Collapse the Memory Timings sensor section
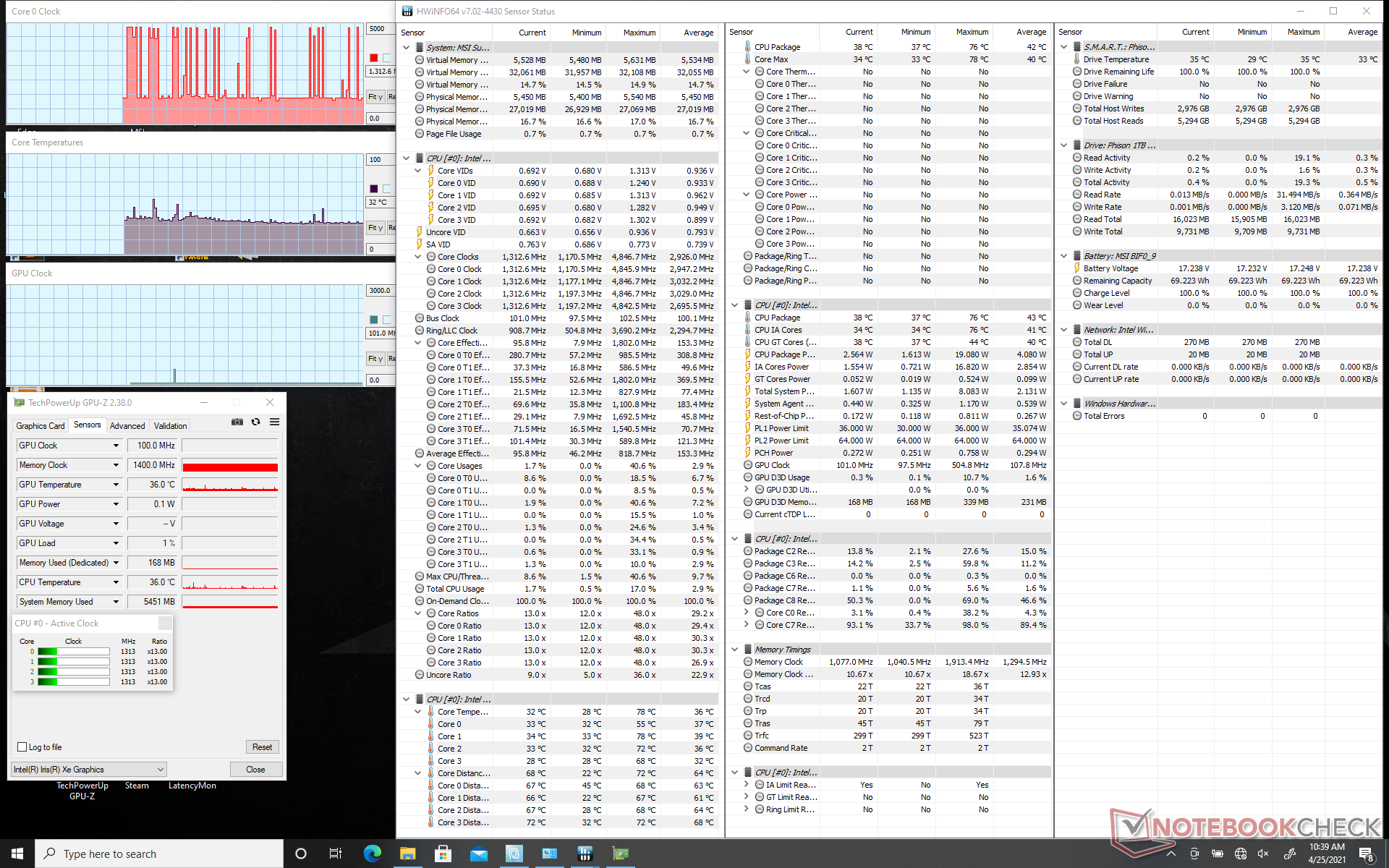The width and height of the screenshot is (1389, 868). click(735, 650)
